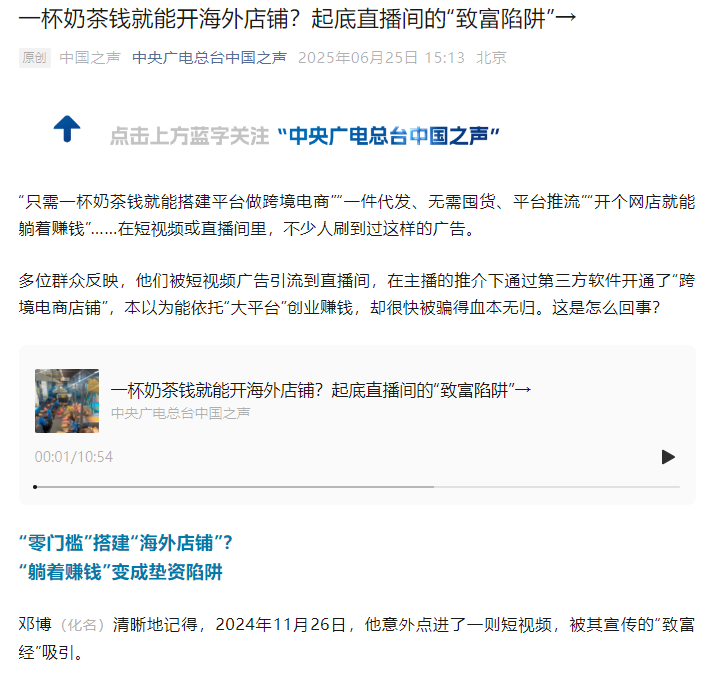This screenshot has width=723, height=678.
Task: Open the blue 中央广电总台中国之声 account link beside date
Action: click(209, 58)
